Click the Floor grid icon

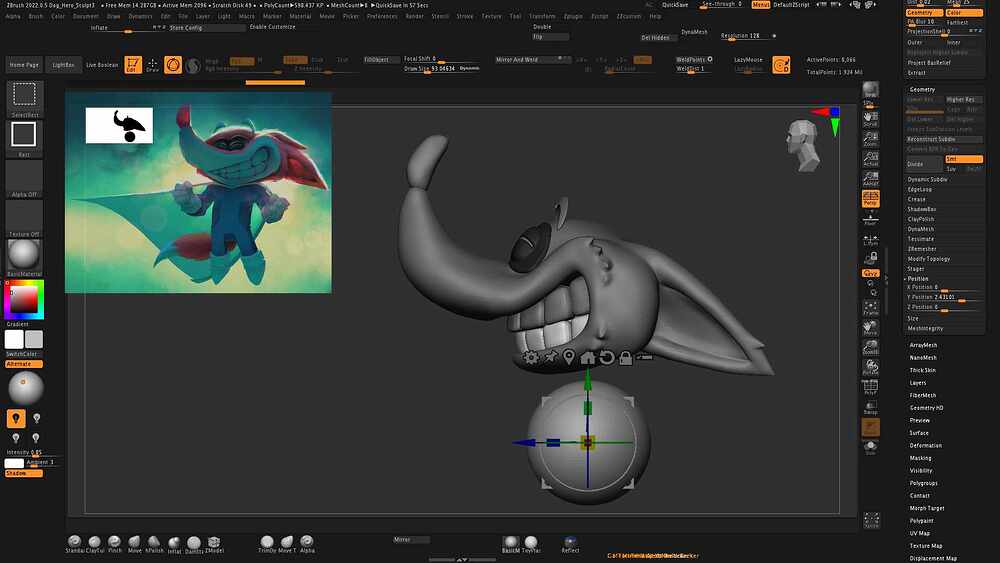pyautogui.click(x=871, y=219)
